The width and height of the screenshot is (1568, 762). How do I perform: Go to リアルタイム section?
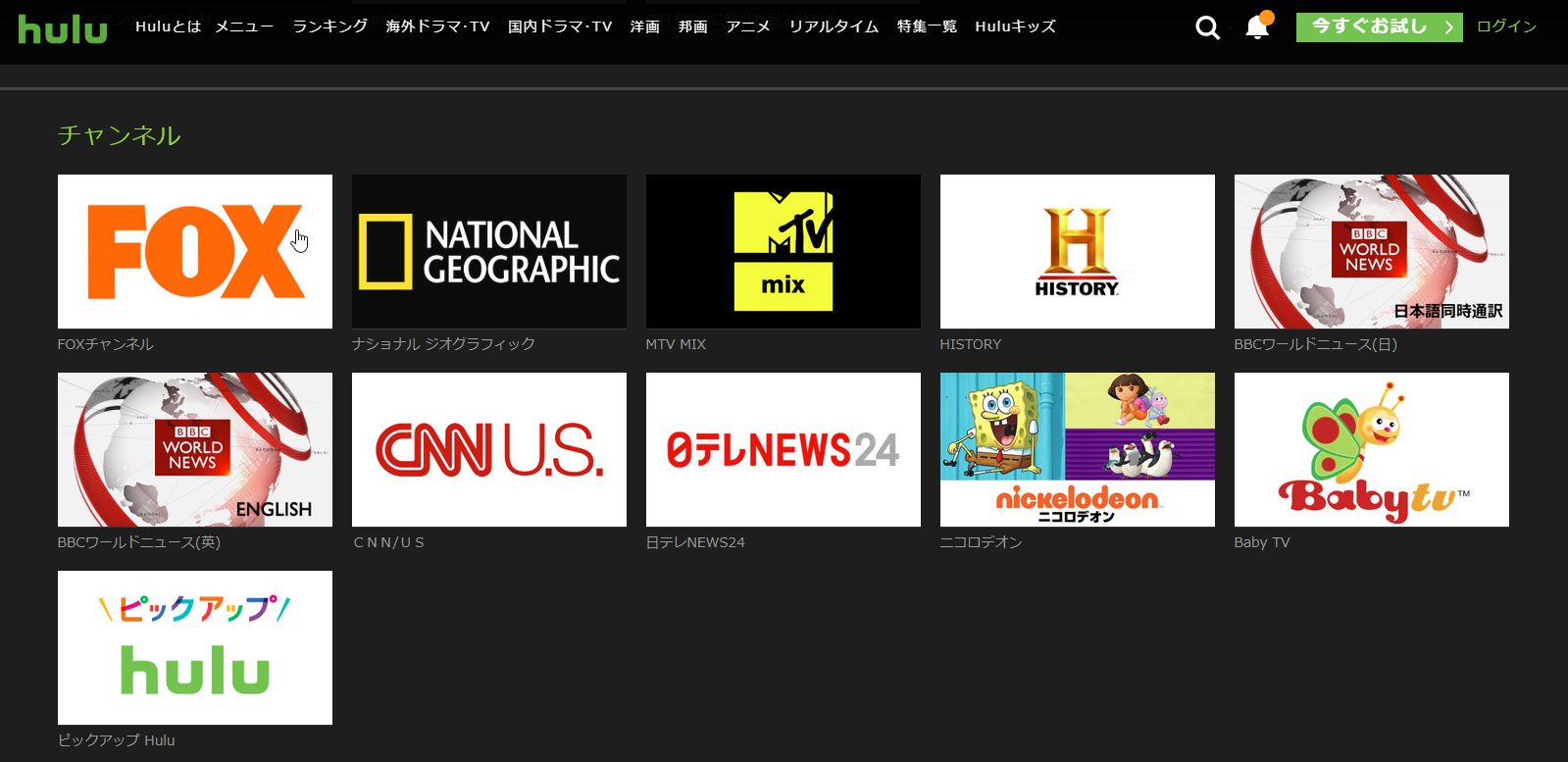pyautogui.click(x=834, y=26)
